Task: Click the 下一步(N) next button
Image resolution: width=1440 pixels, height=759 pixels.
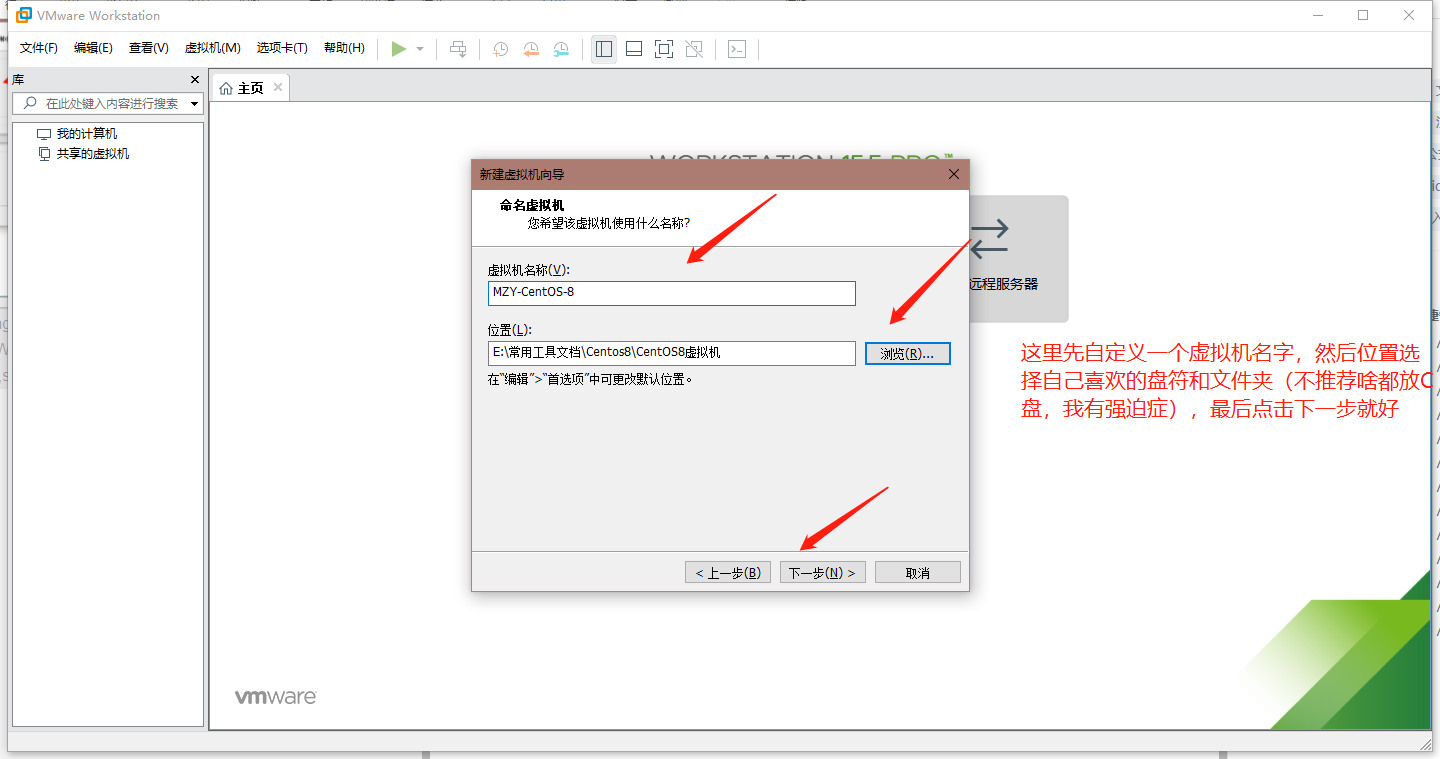Action: (822, 573)
